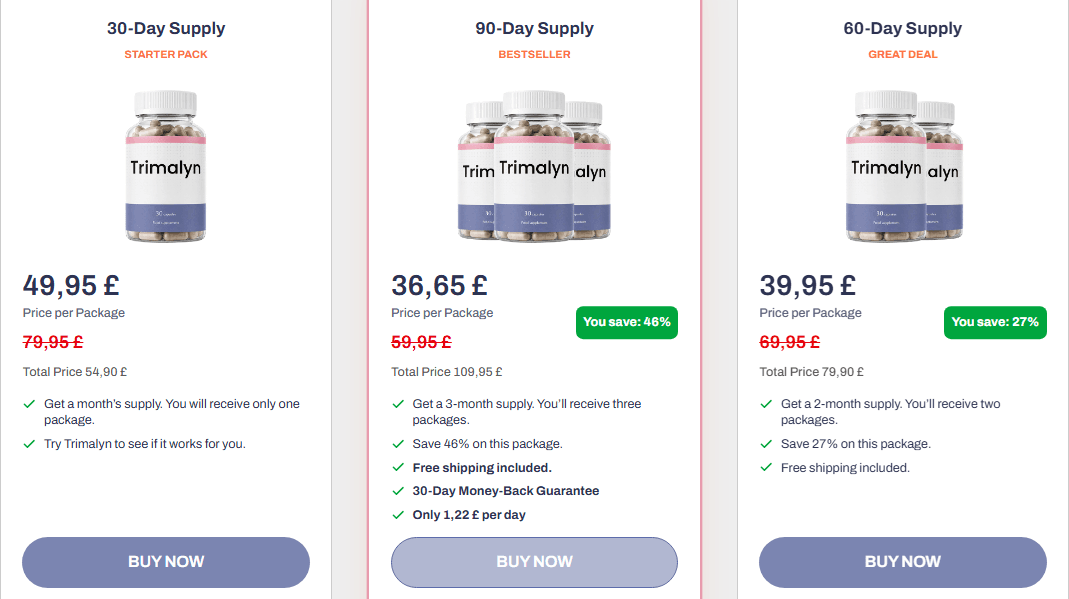Viewport: 1069px width, 599px height.
Task: Click checkmark beside 'Only 1,22 £ per day'
Action: [398, 515]
